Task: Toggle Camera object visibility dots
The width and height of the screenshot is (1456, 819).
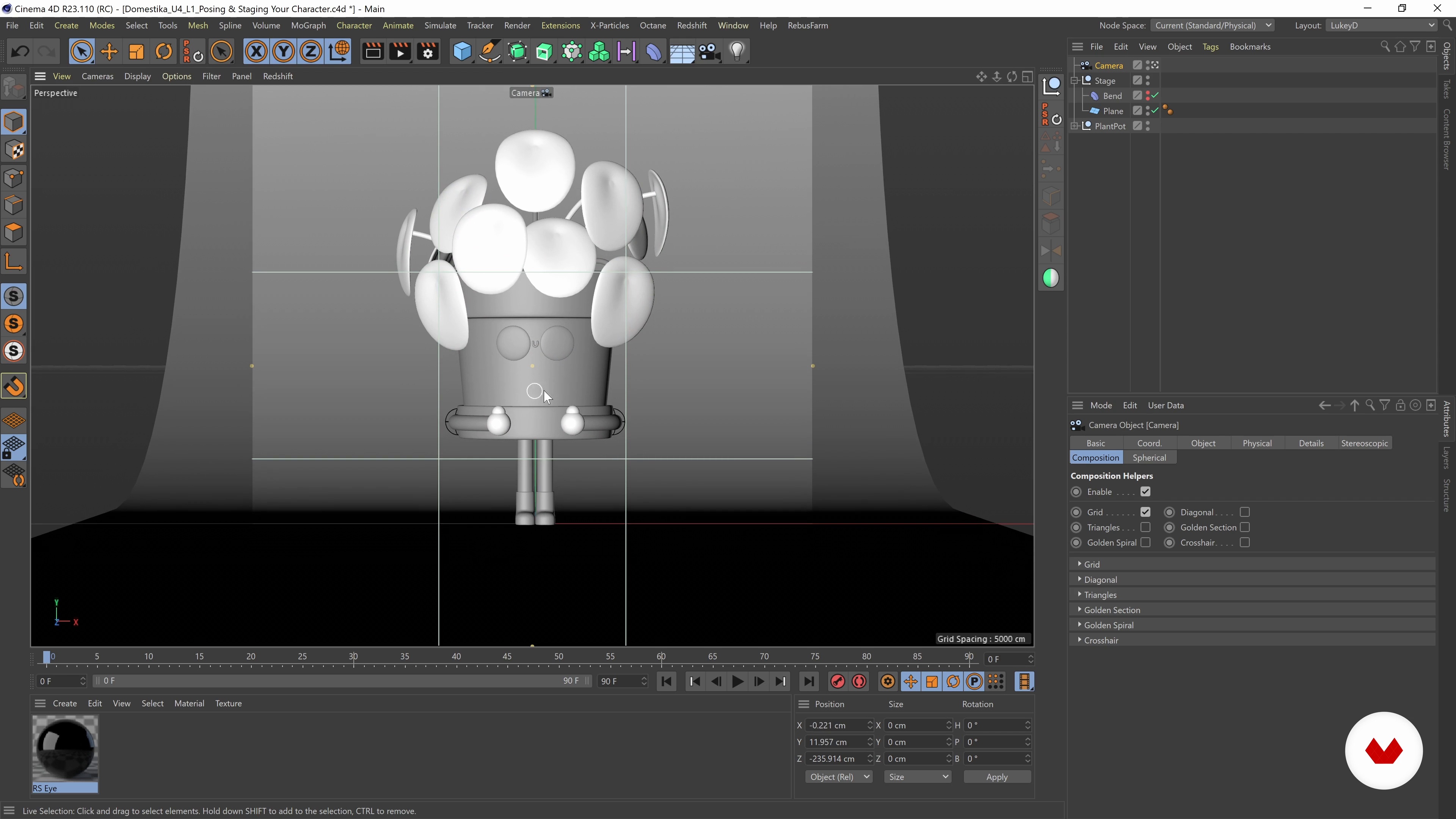Action: point(1148,66)
